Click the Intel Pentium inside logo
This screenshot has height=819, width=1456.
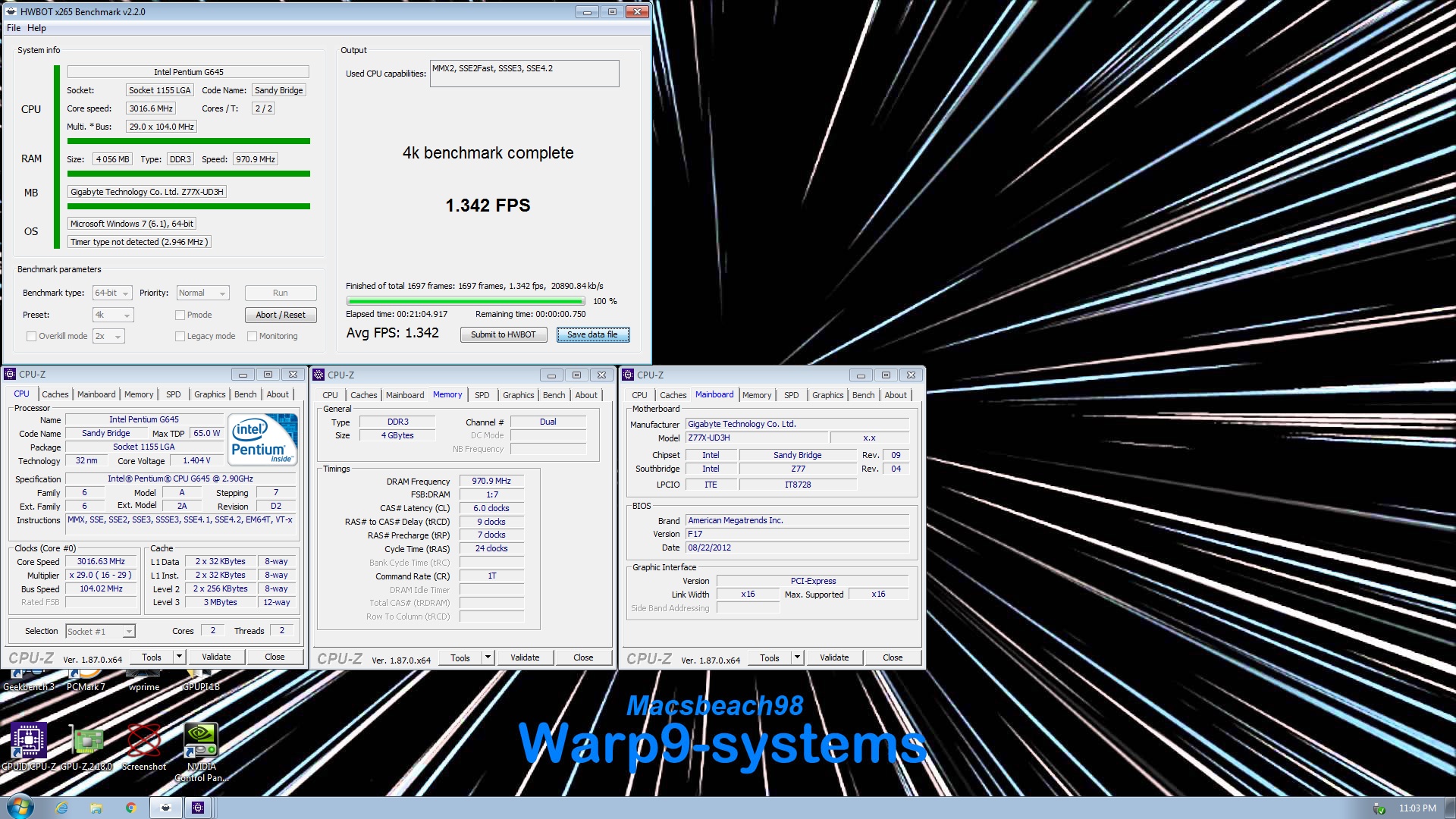pyautogui.click(x=262, y=439)
